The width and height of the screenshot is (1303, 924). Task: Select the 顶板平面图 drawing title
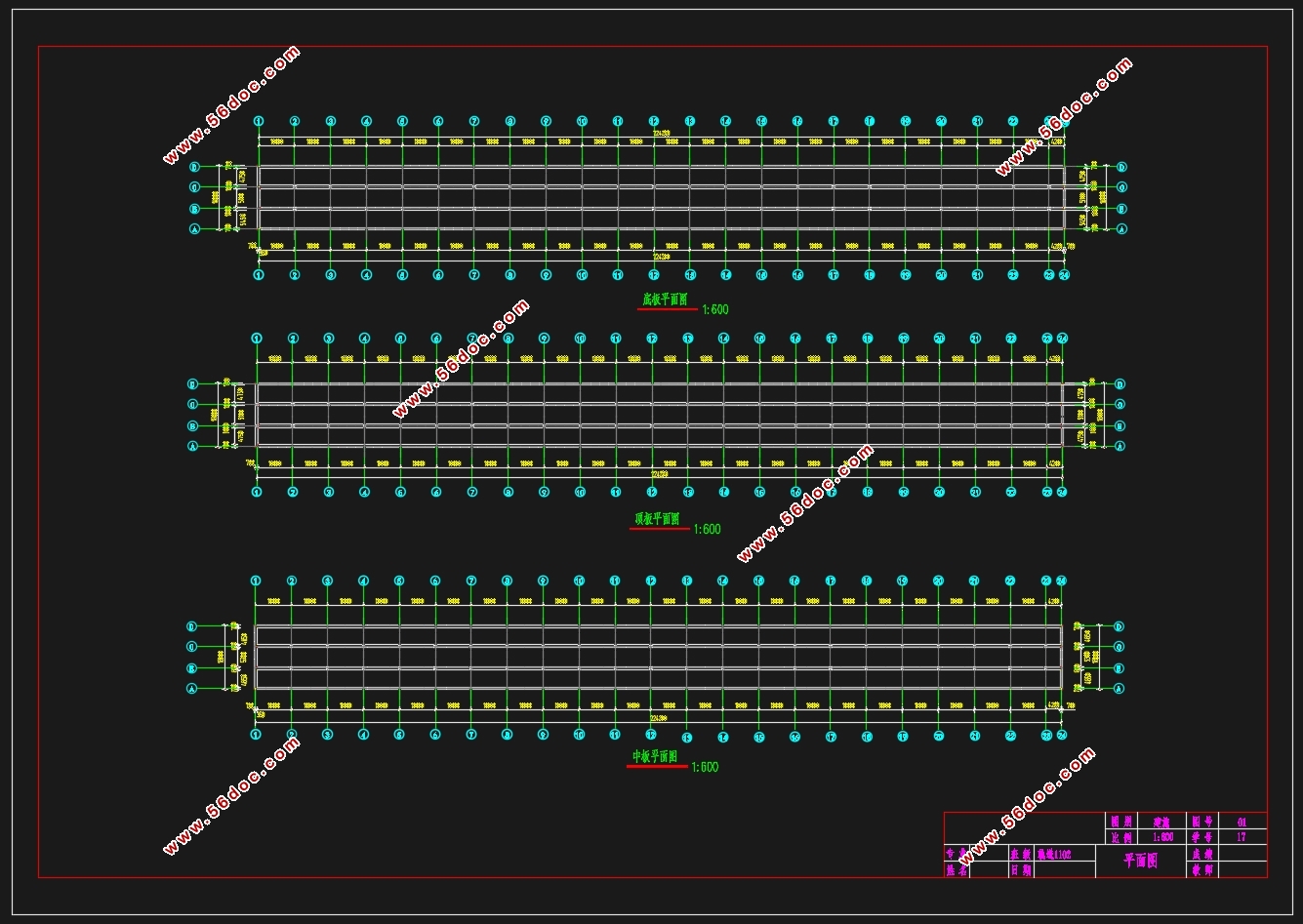point(659,520)
